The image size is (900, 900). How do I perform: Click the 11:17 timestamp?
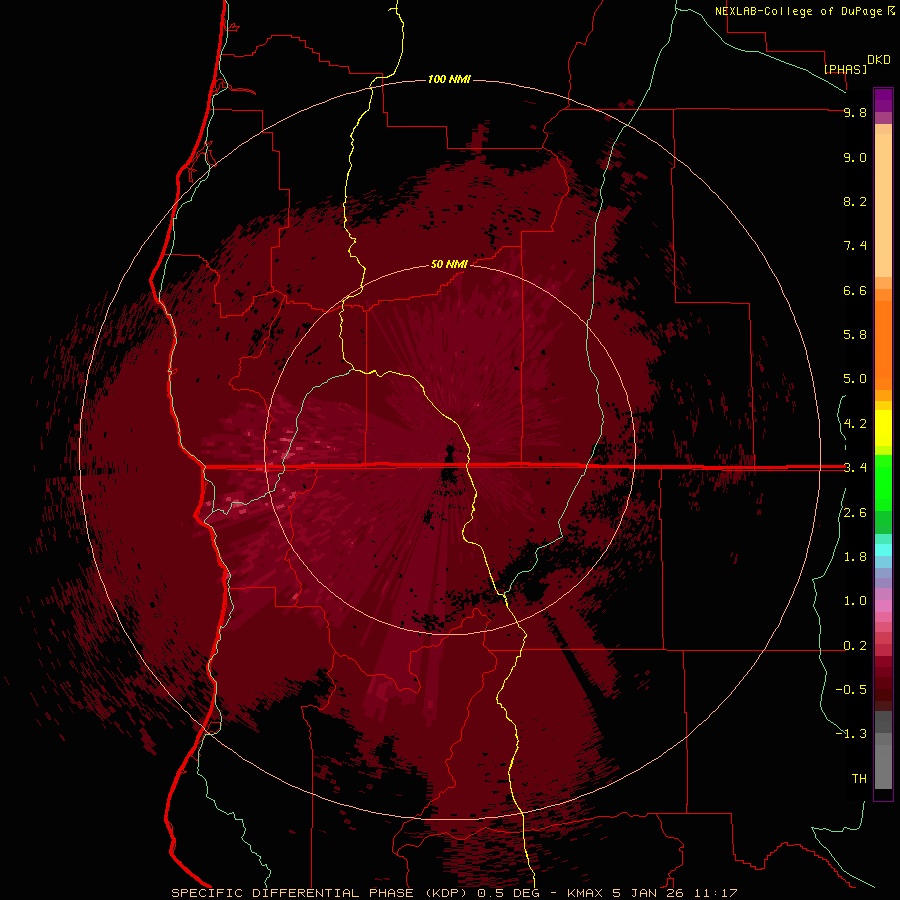tap(715, 893)
